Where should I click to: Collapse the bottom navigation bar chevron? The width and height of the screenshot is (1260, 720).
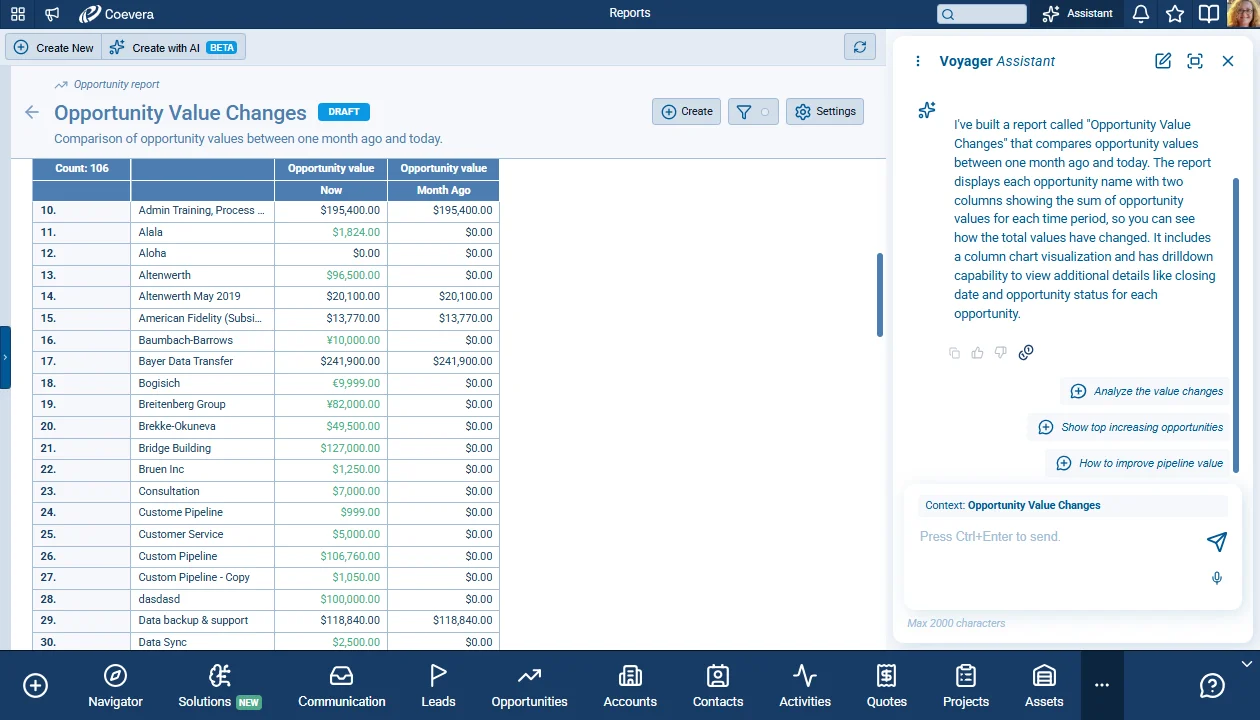pyautogui.click(x=1246, y=664)
